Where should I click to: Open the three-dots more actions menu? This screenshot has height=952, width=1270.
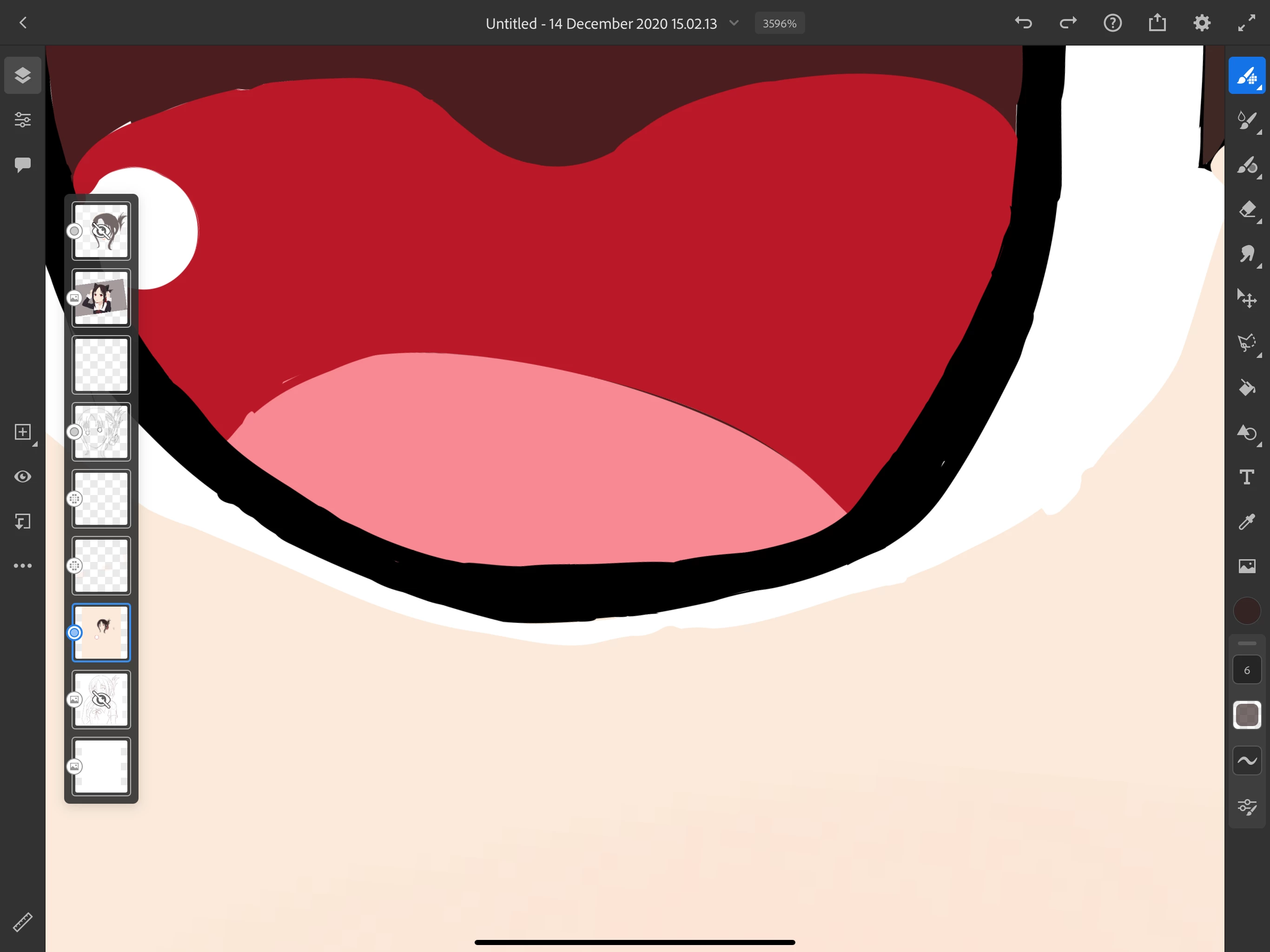point(22,566)
